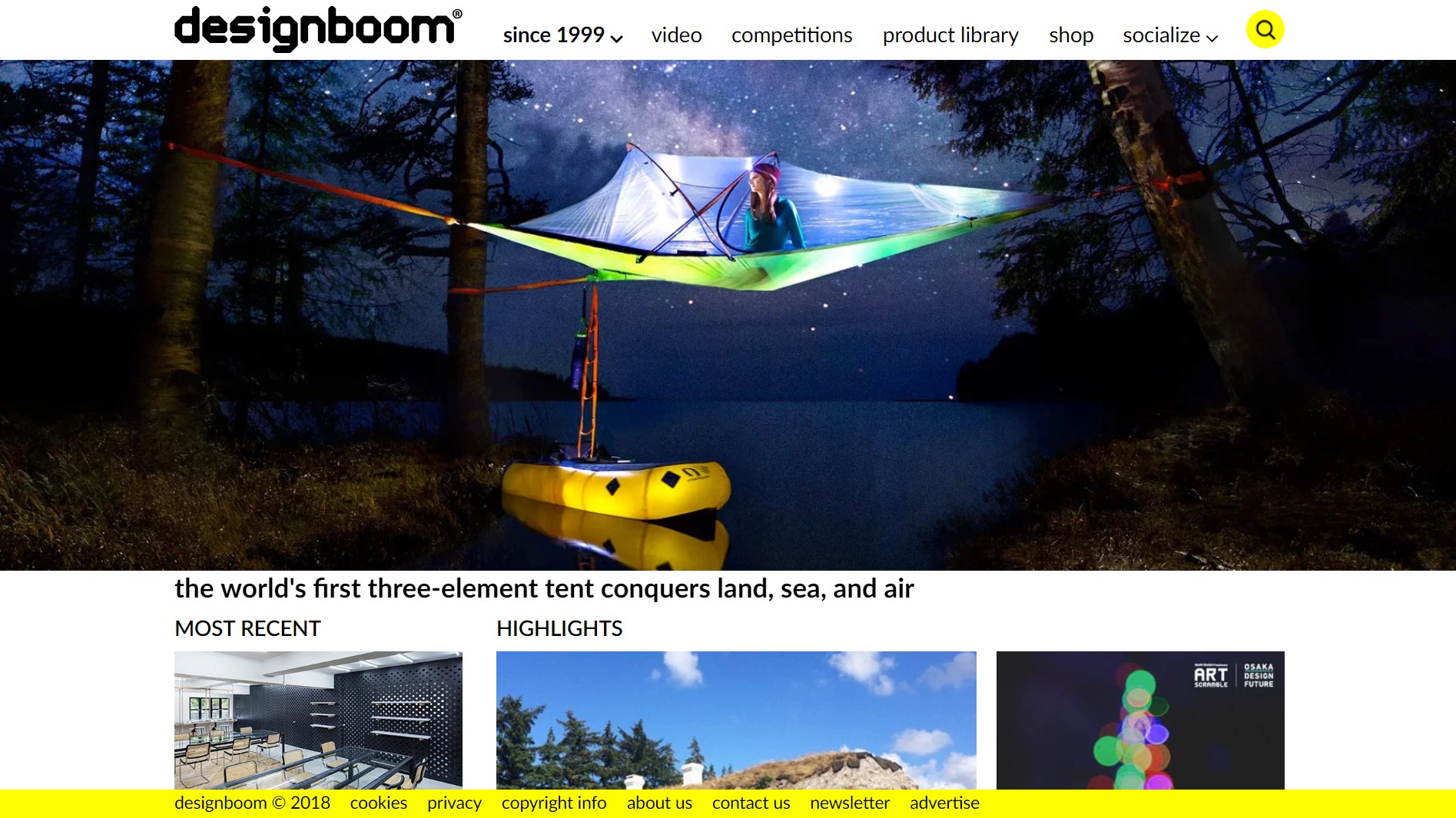This screenshot has width=1456, height=818.
Task: Open the most recent office interior thumbnail
Action: [318, 720]
